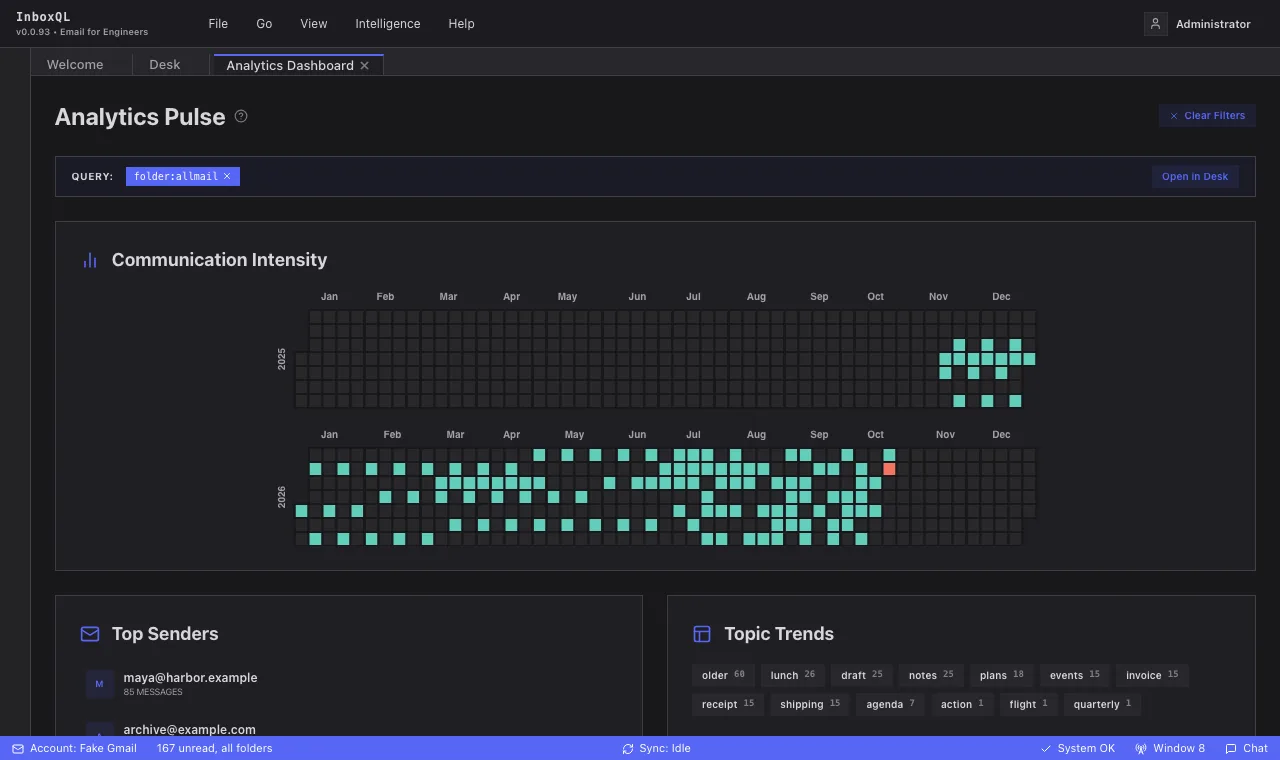Open the Intelligence menu
The image size is (1280, 760).
click(x=388, y=24)
